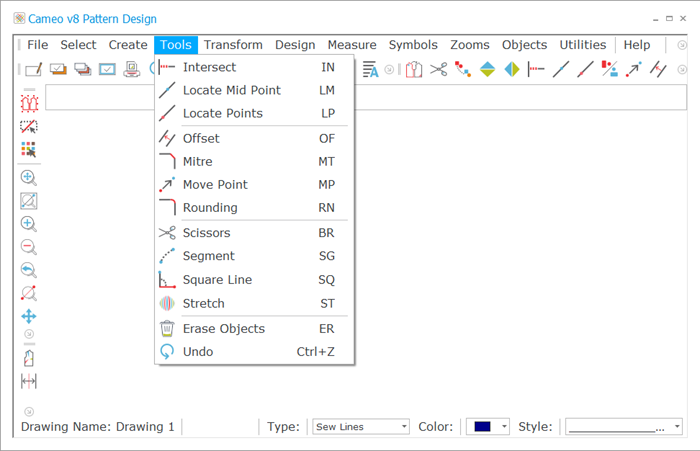Screen dimensions: 700x451
Task: Click the zoom in plus magnifier icon
Action: (x=29, y=224)
